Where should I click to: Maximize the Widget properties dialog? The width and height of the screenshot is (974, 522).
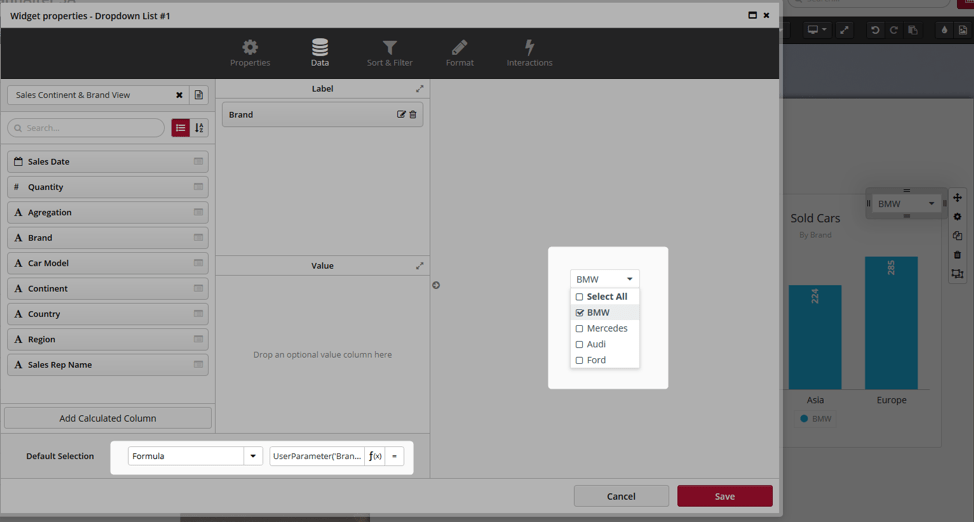752,15
